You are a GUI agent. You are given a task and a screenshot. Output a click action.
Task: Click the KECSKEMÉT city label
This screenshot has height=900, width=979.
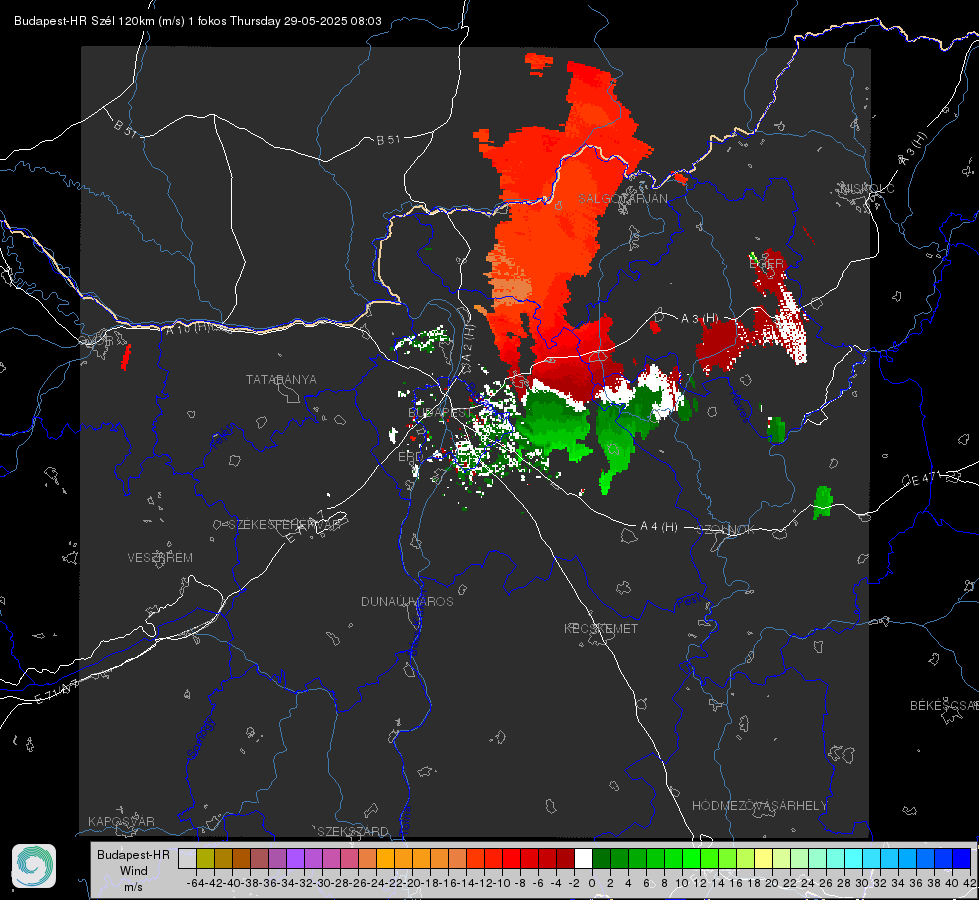point(601,628)
